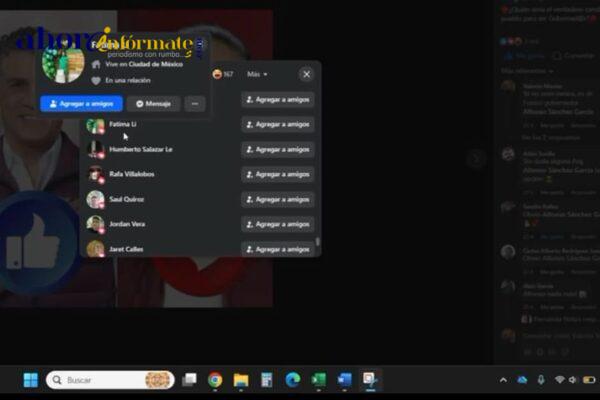Screen dimensions: 600x400
Task: Open Word from the taskbar
Action: pyautogui.click(x=345, y=380)
